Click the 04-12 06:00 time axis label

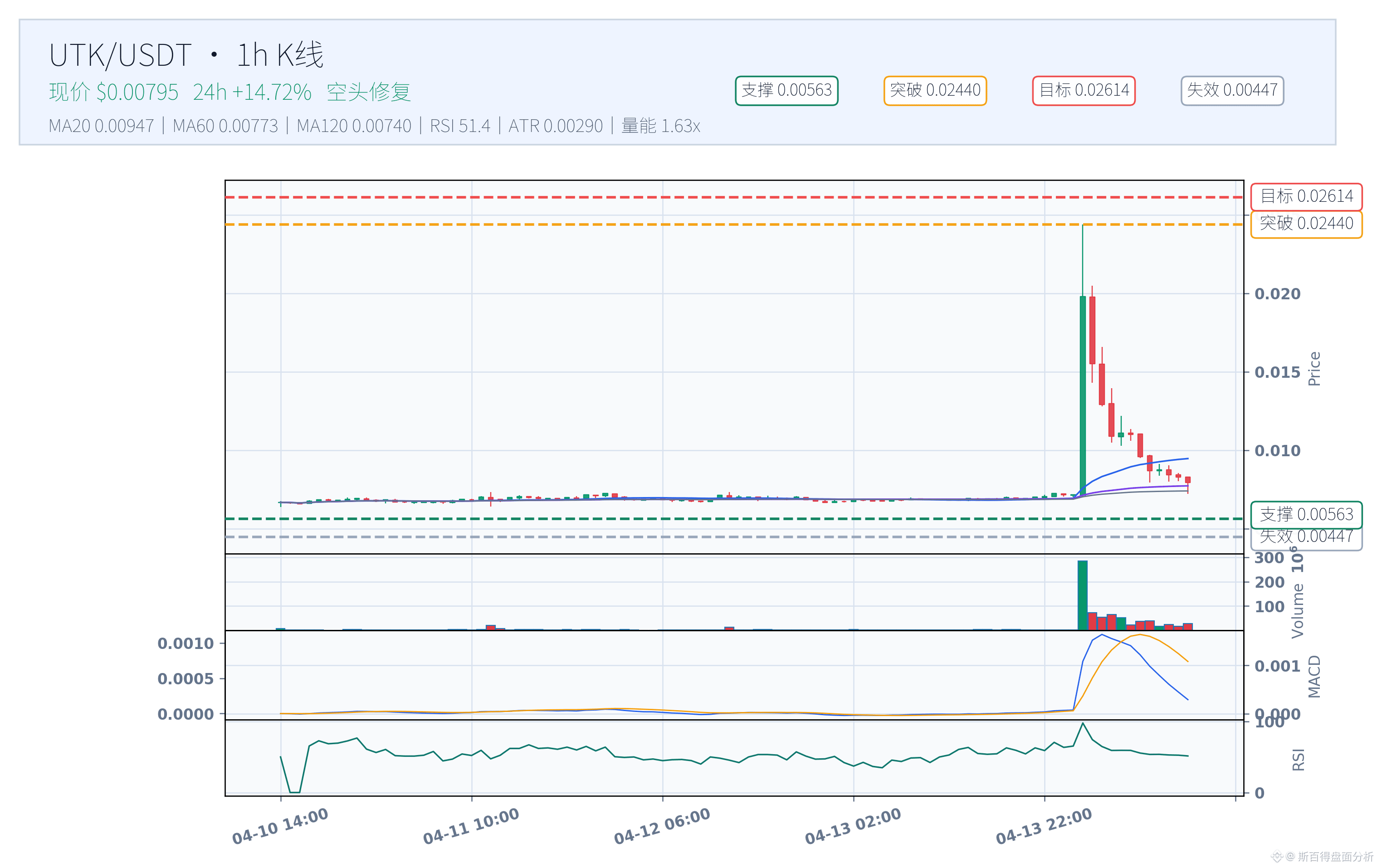(662, 826)
